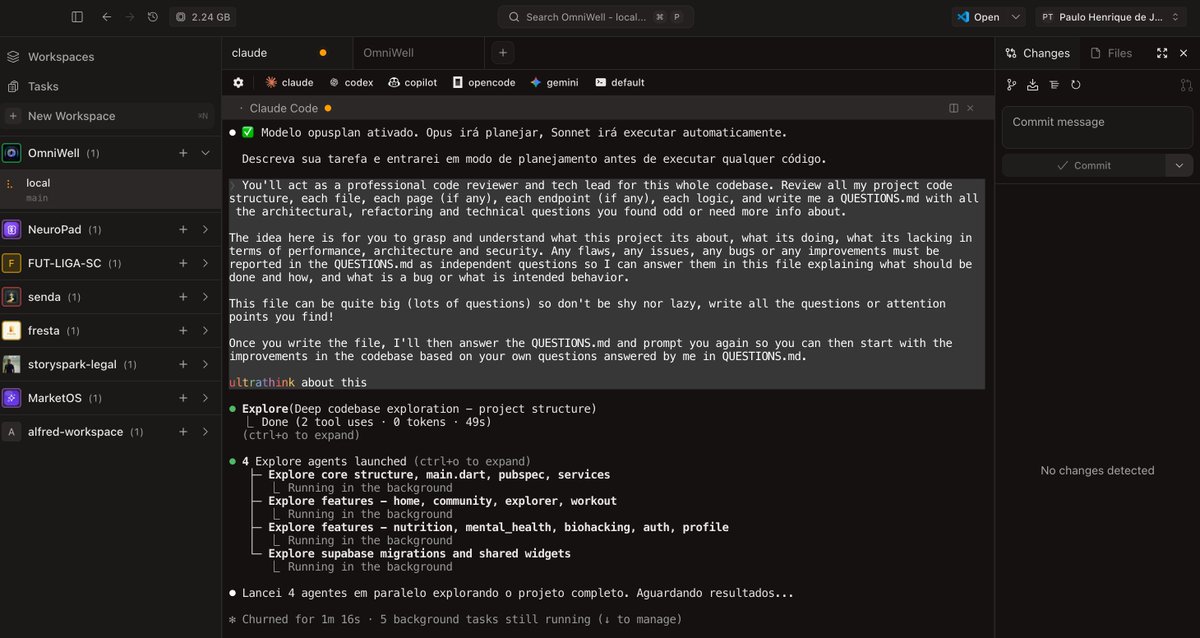The image size is (1200, 638).
Task: Add item to senda with plus
Action: coord(183,297)
